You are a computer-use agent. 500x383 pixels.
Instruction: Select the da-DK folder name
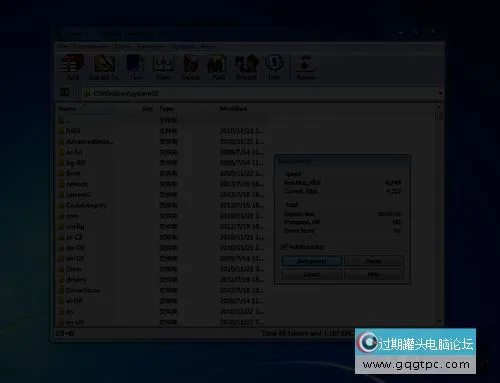75,248
